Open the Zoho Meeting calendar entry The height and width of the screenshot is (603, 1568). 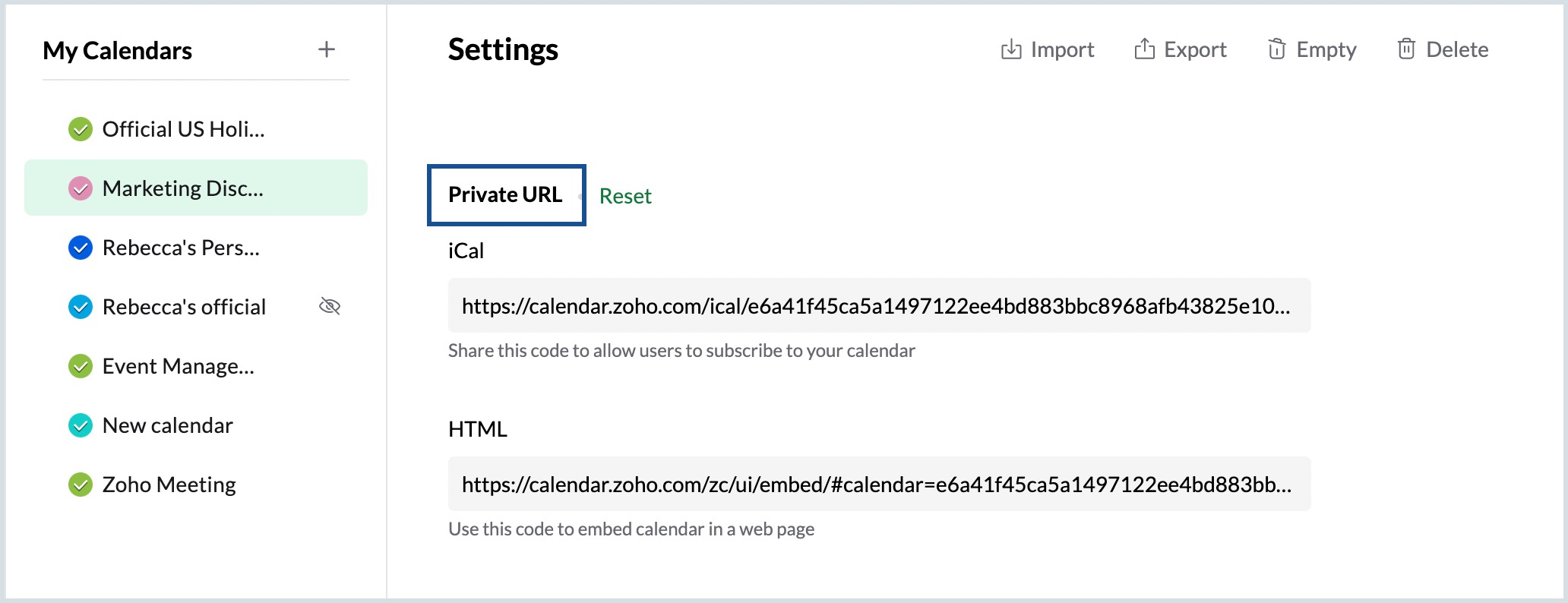(169, 485)
